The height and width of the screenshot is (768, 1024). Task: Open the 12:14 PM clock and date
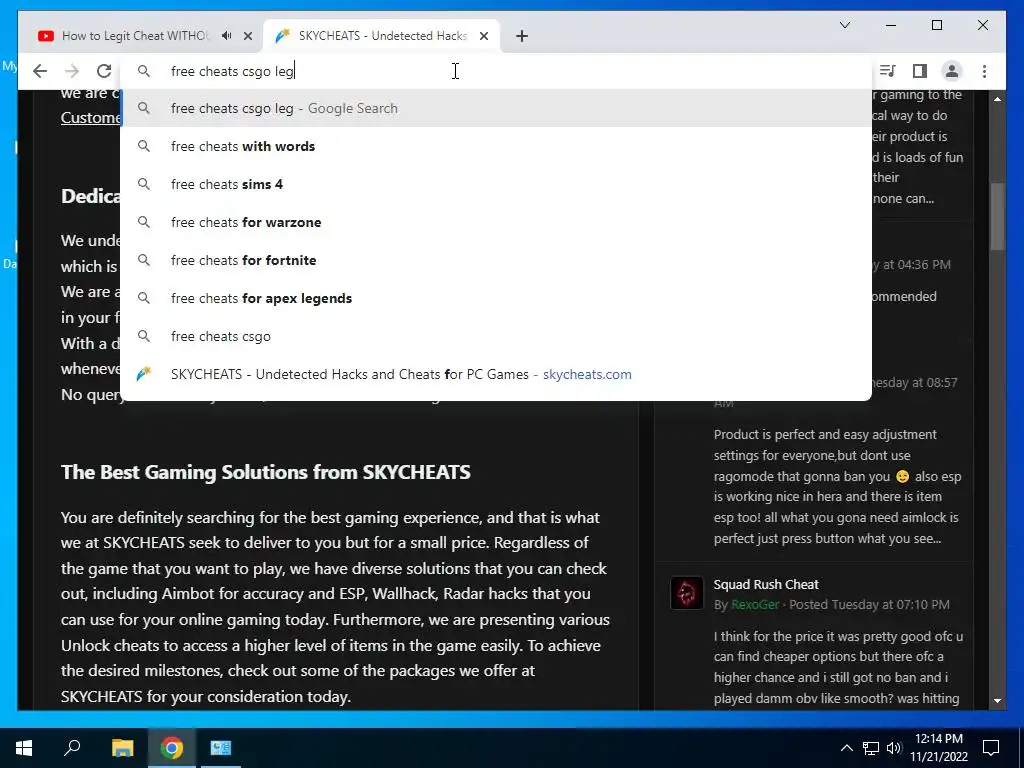[x=939, y=748]
